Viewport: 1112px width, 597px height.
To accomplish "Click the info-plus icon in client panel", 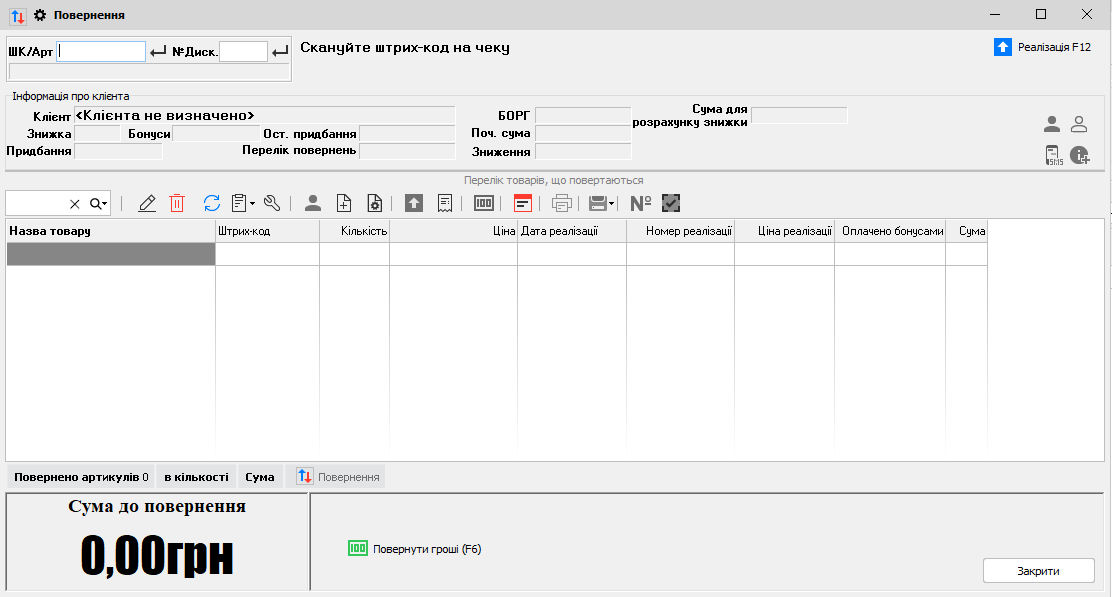I will click(1079, 155).
